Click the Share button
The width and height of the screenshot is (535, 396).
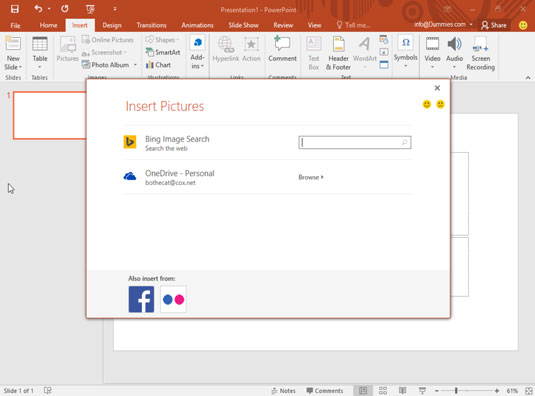tap(494, 25)
